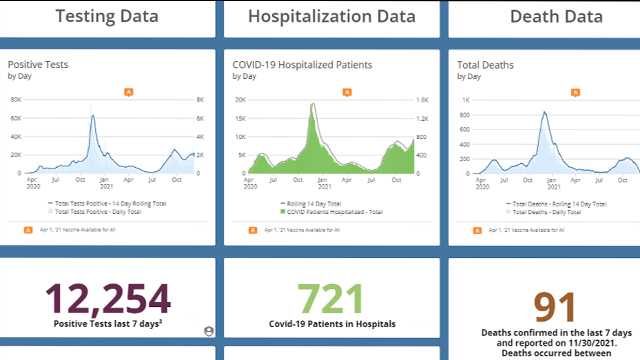The width and height of the screenshot is (640, 360).
Task: Click round gray icon beside Positive Tests count
Action: (x=209, y=331)
